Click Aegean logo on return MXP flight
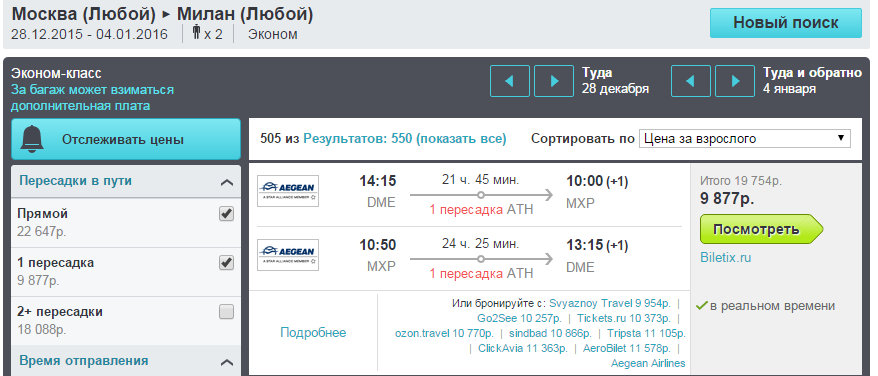The width and height of the screenshot is (878, 376). point(288,255)
